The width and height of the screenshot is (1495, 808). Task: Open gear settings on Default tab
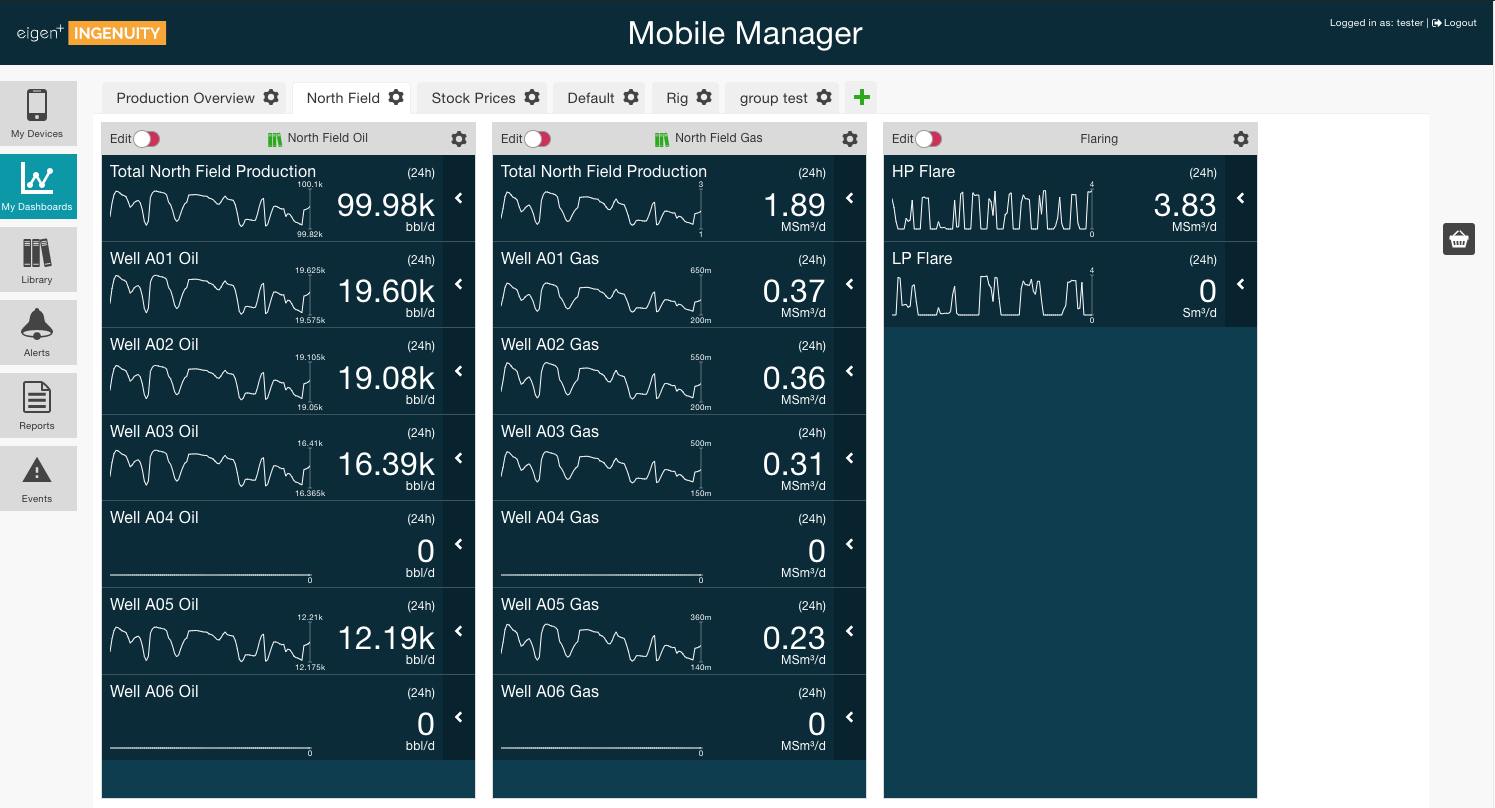631,98
